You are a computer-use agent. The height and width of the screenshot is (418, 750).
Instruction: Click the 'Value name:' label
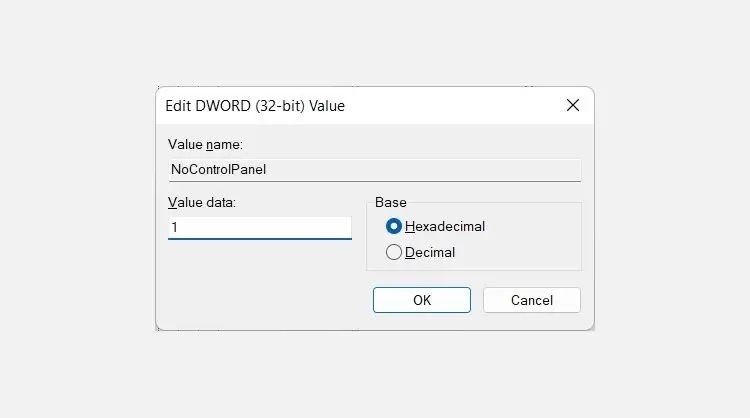point(205,144)
